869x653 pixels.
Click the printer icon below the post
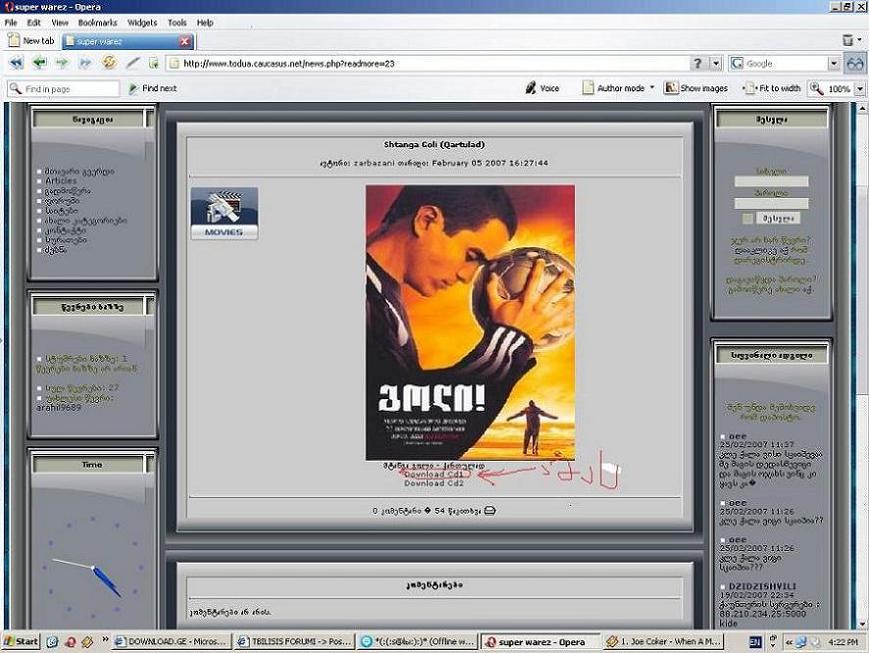[x=490, y=511]
